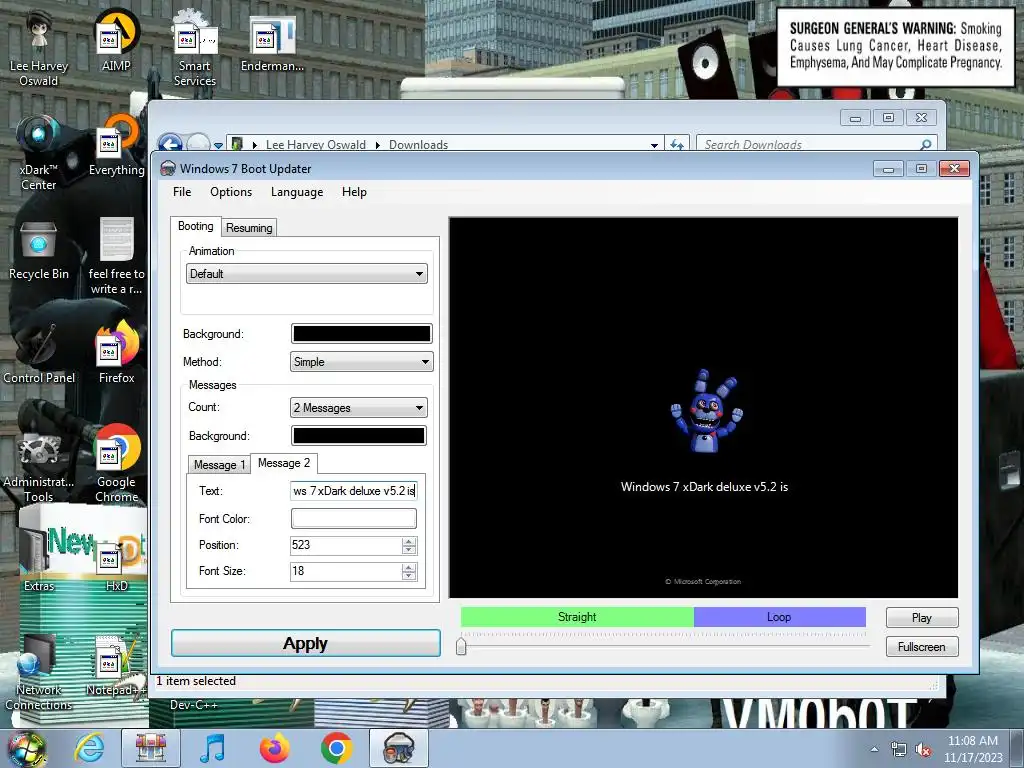Open Network Connections desktop icon
The image size is (1024, 768).
39,673
